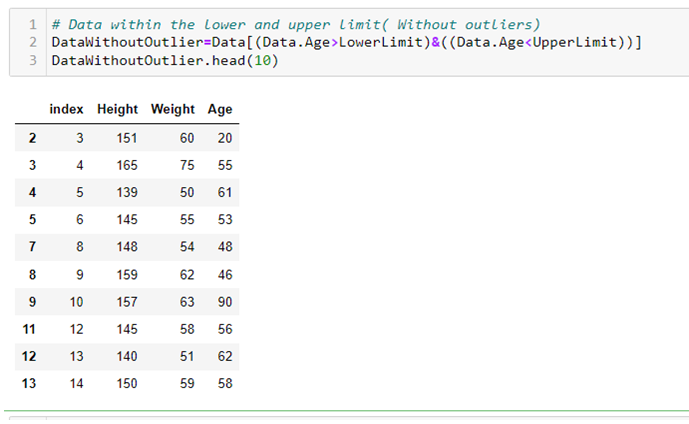The width and height of the screenshot is (689, 424).
Task: Click Age value 53 in row 5
Action: tap(225, 220)
